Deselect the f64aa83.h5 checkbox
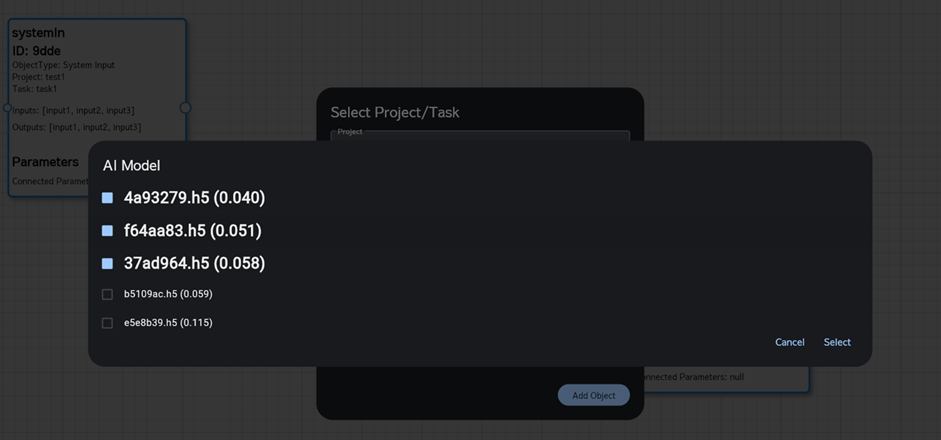The image size is (941, 440). coord(107,231)
